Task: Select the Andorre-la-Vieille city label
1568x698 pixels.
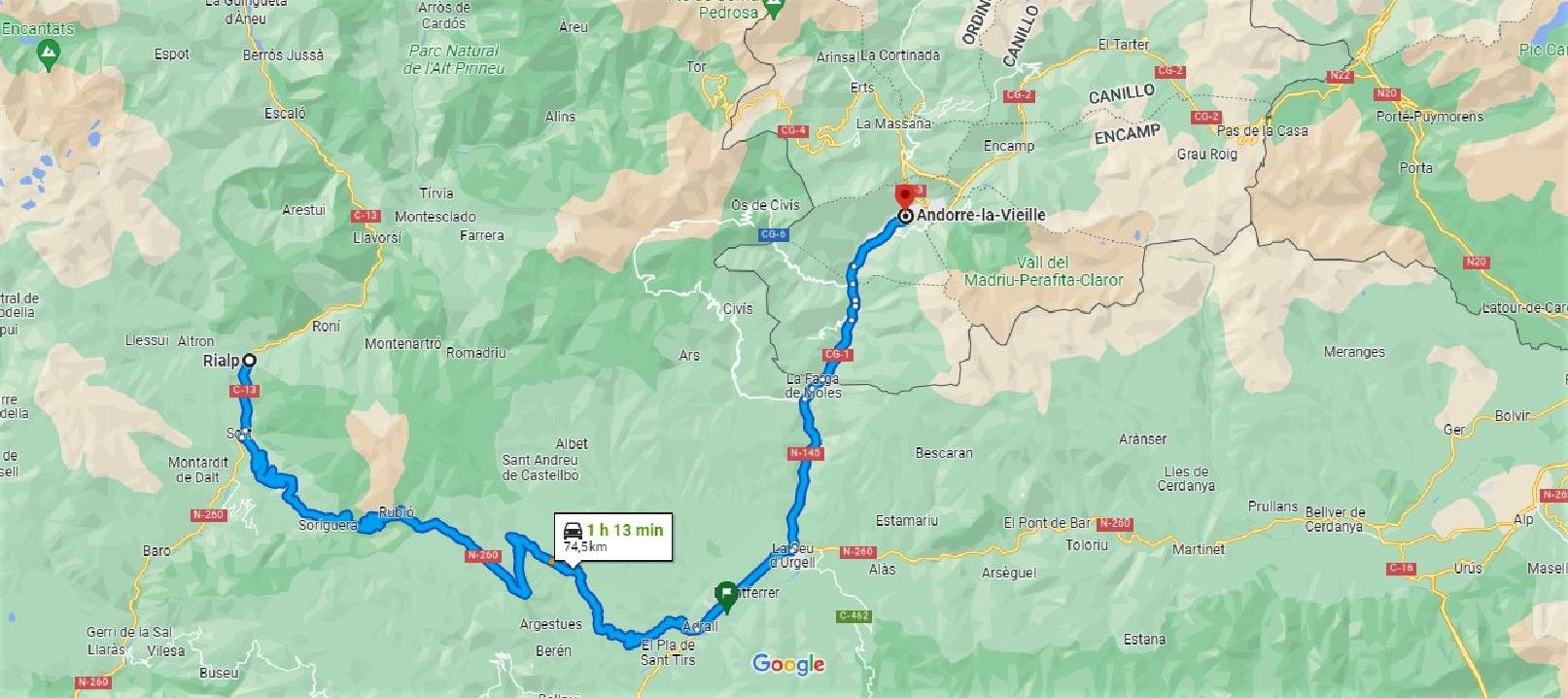Action: [x=981, y=215]
